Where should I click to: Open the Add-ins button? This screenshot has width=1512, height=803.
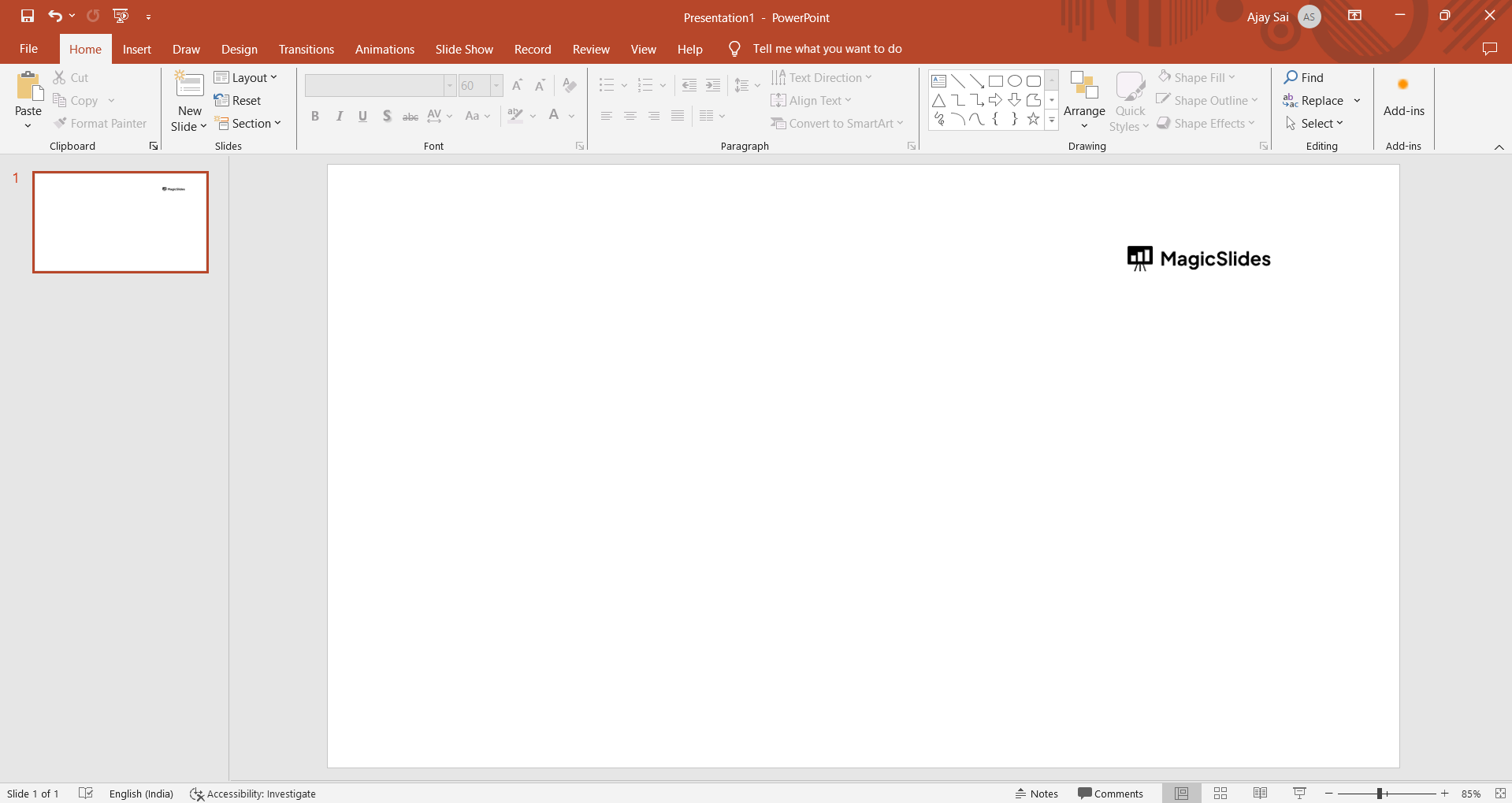click(x=1403, y=99)
